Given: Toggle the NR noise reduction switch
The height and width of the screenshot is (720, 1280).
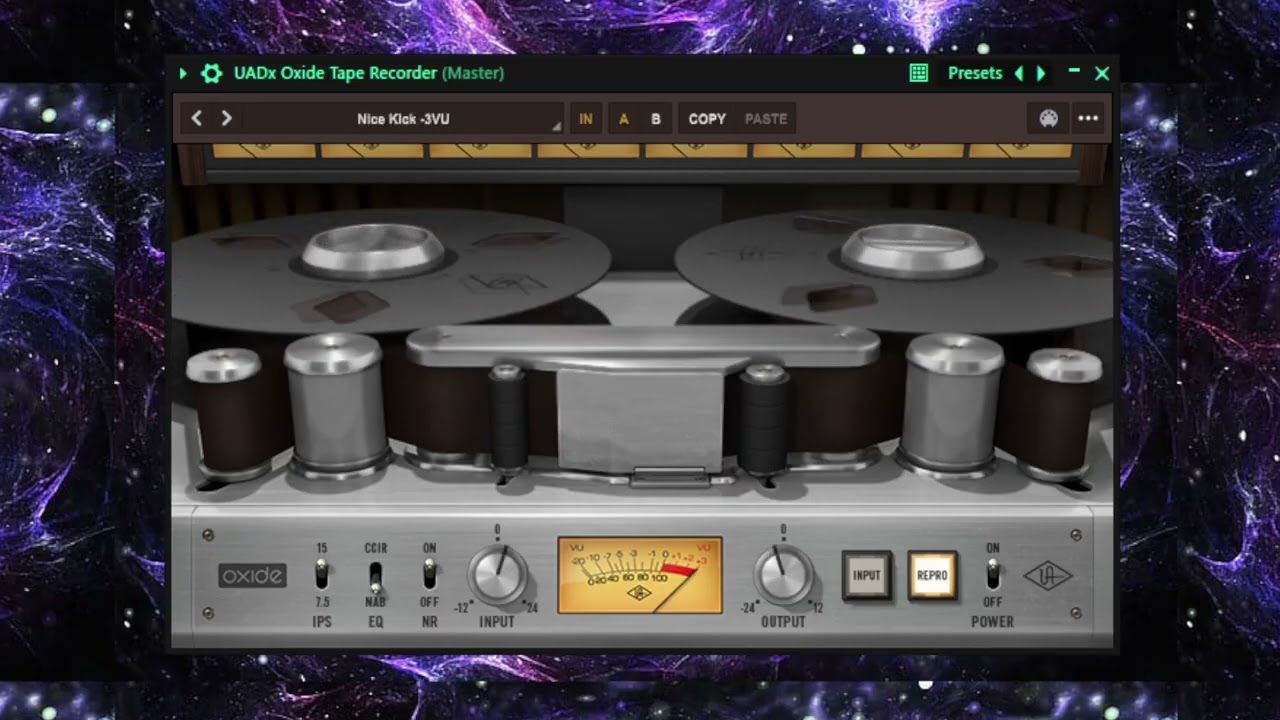Looking at the screenshot, I should pyautogui.click(x=429, y=574).
